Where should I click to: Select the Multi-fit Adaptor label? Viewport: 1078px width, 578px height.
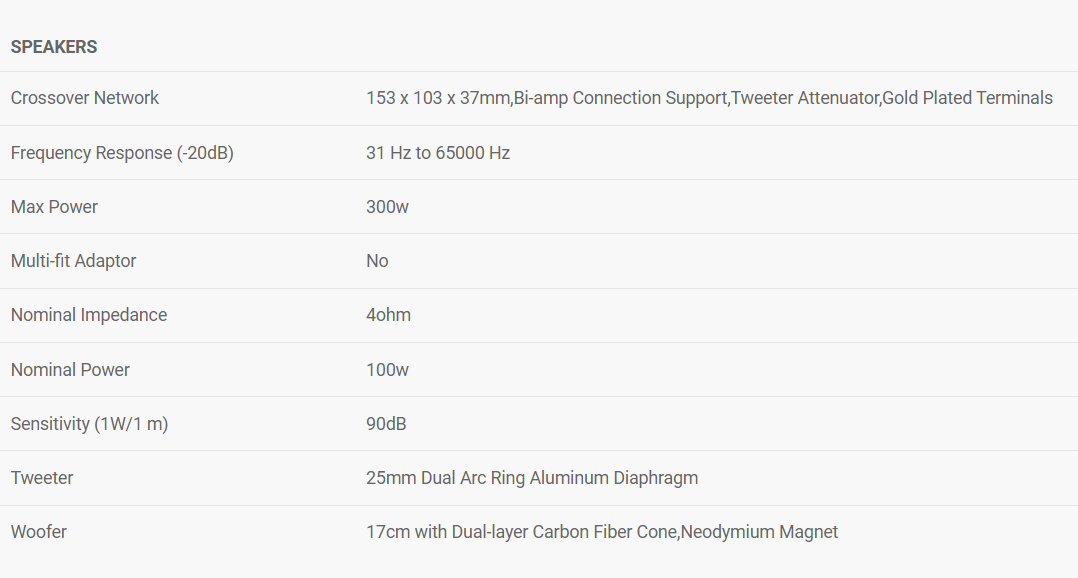tap(73, 261)
